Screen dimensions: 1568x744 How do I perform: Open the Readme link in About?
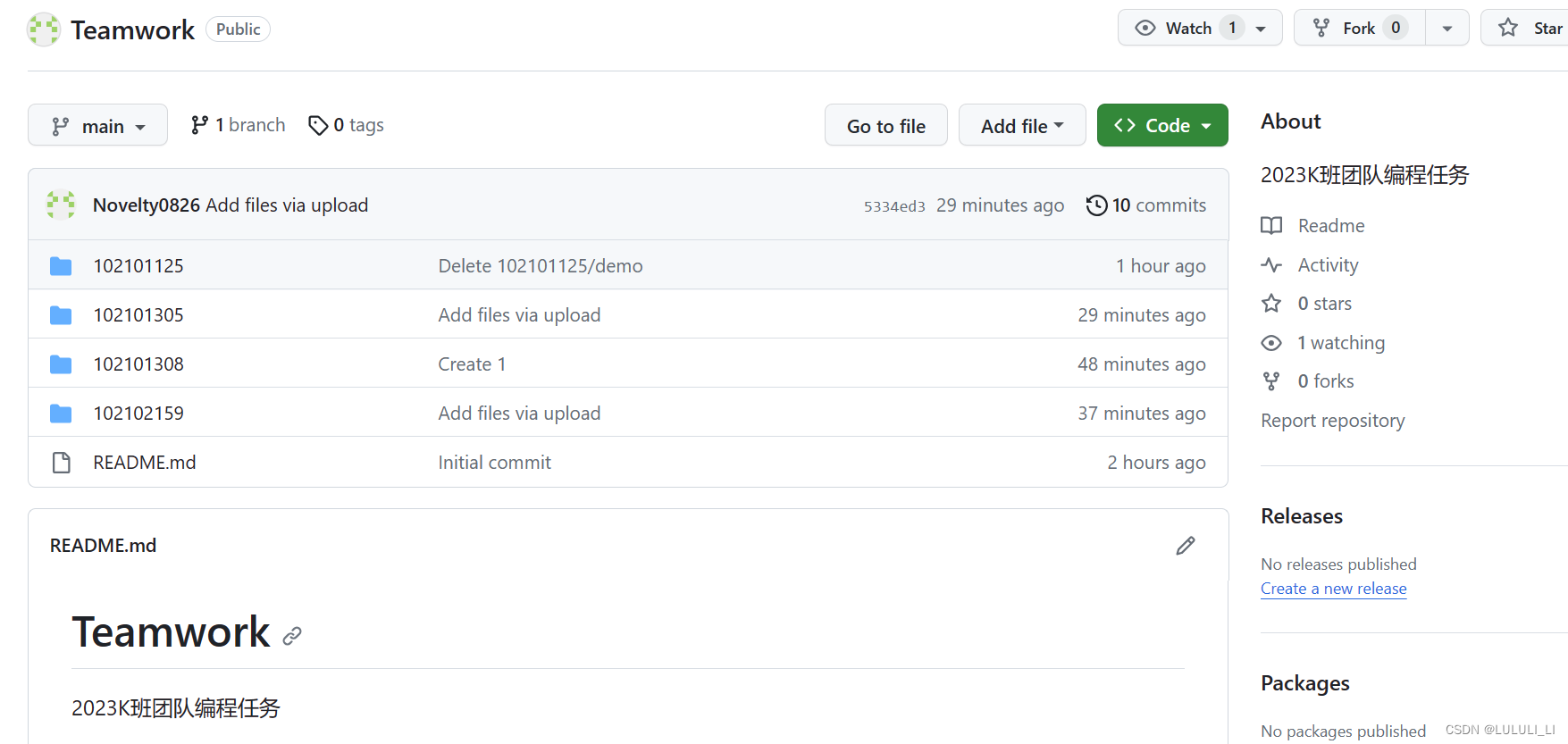(x=1331, y=226)
